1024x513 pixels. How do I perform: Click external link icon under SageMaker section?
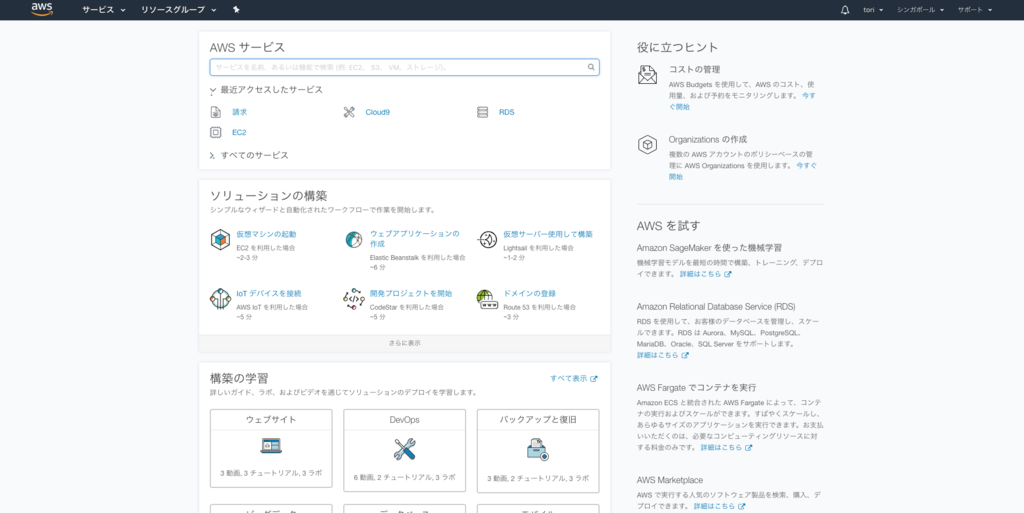point(728,274)
